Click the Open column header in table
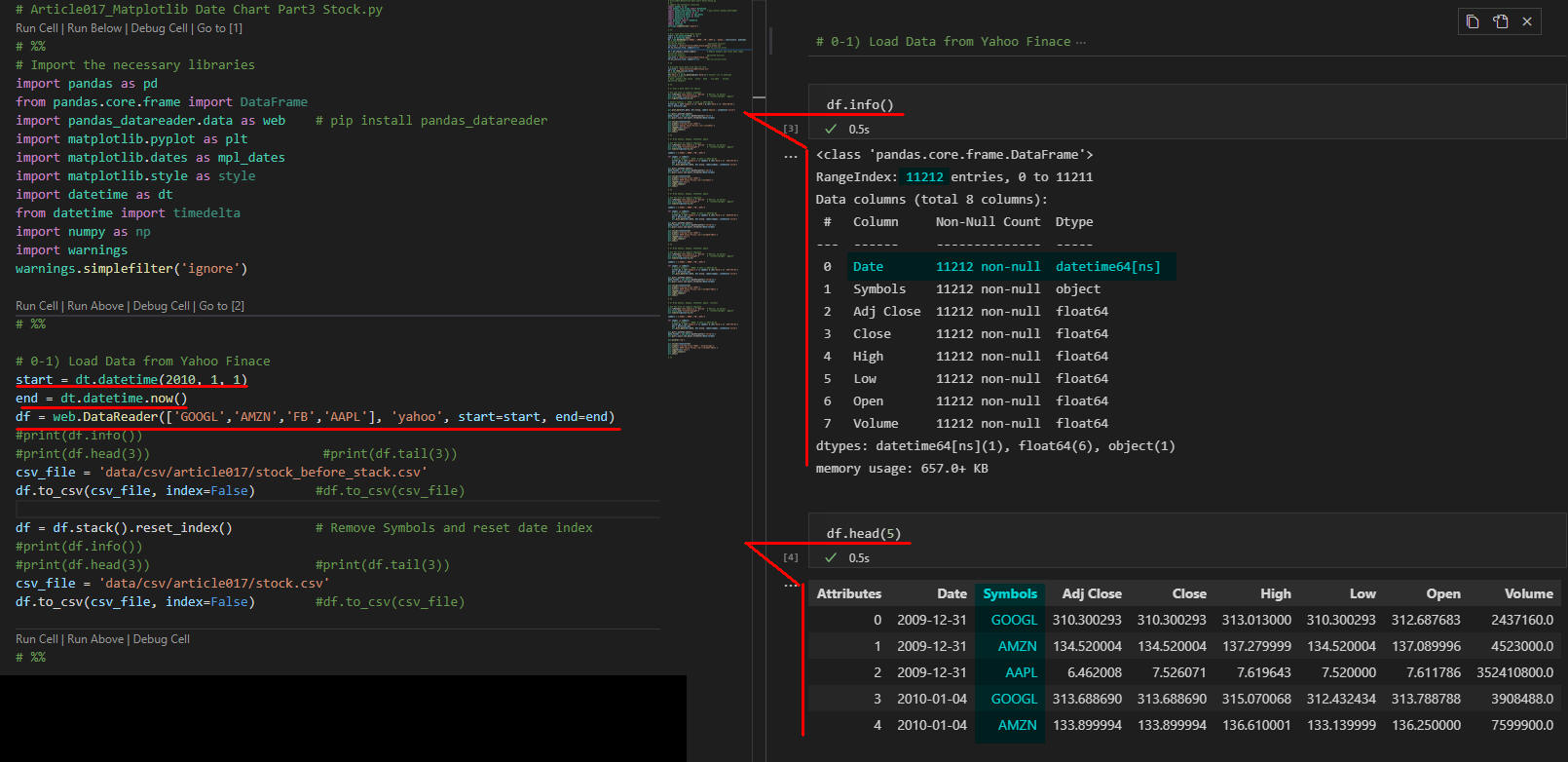This screenshot has width=1568, height=762. [x=1443, y=593]
